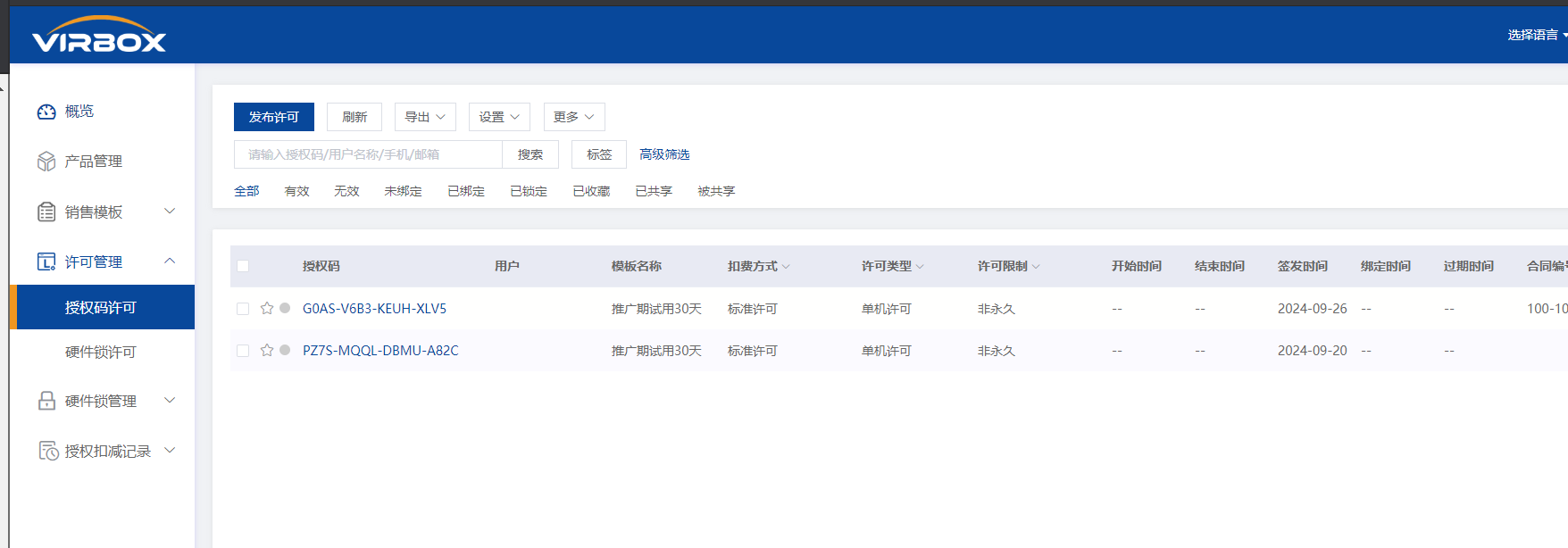This screenshot has width=1568, height=548.
Task: Click 推广期试用30天 in the G0AS row
Action: [656, 309]
